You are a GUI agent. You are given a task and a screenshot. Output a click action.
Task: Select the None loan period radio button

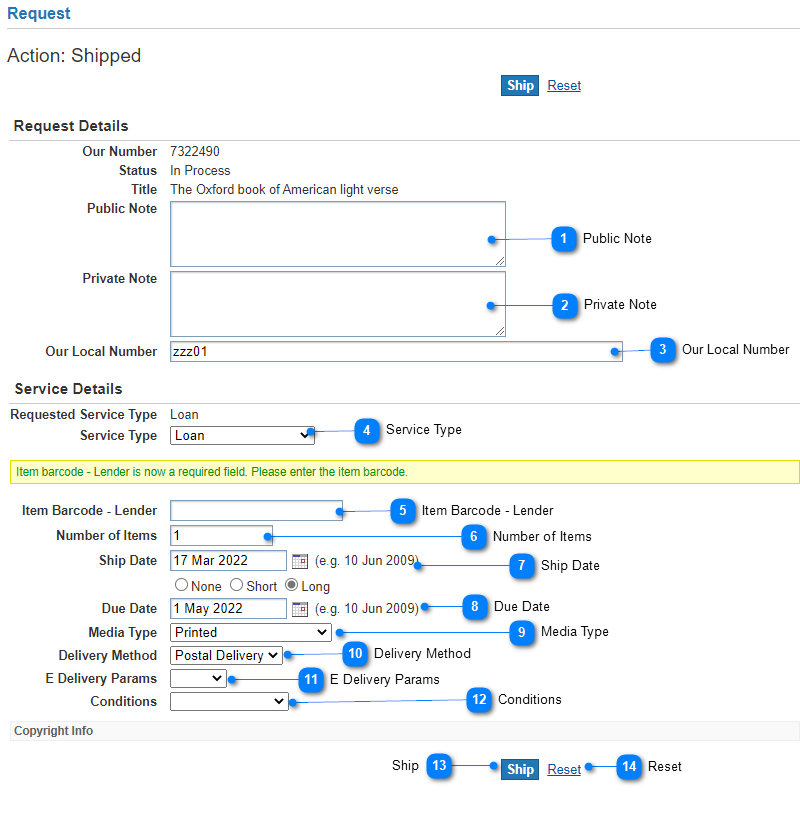[x=181, y=585]
